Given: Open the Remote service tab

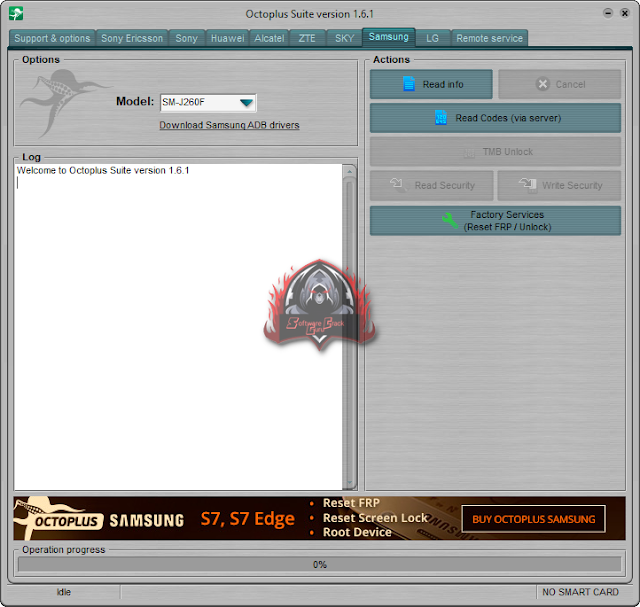Looking at the screenshot, I should [x=489, y=38].
